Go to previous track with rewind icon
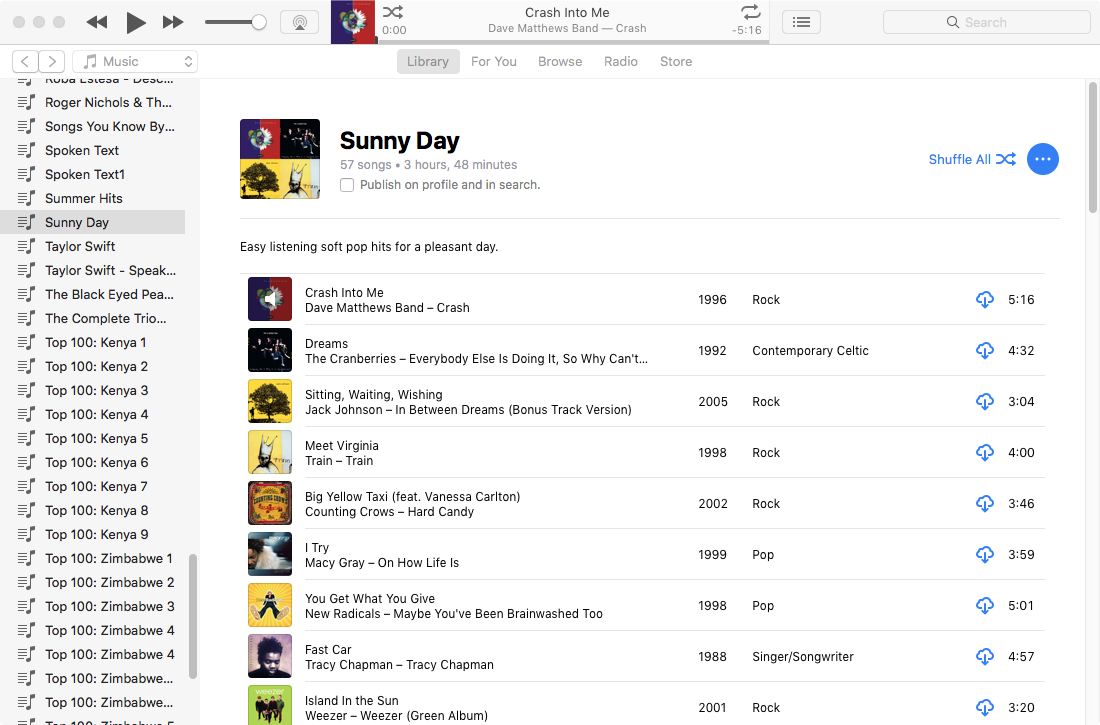The image size is (1100, 725). coord(96,22)
